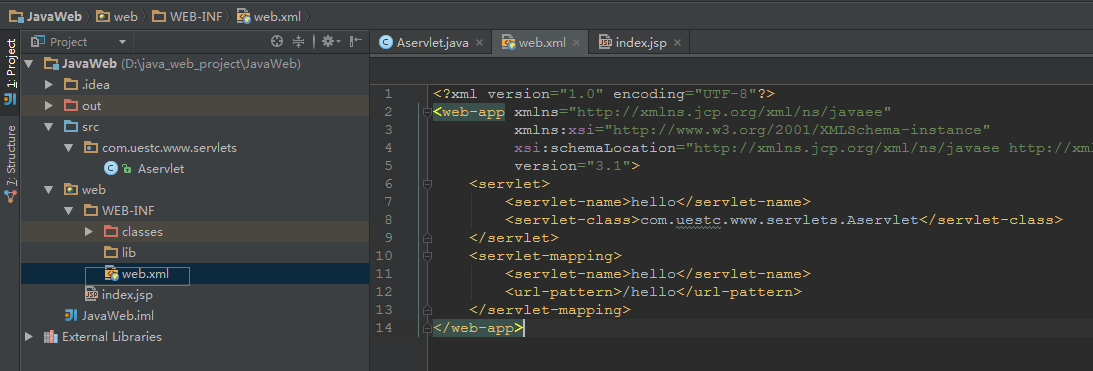Select the classes folder in the tree
The width and height of the screenshot is (1093, 371).
tap(194, 232)
